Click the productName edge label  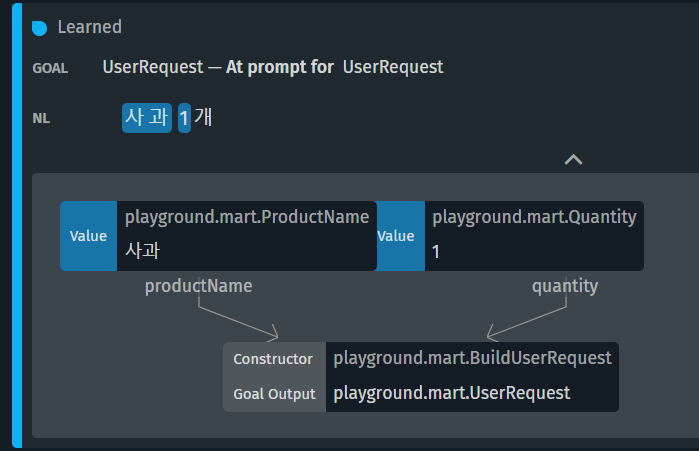click(x=198, y=286)
